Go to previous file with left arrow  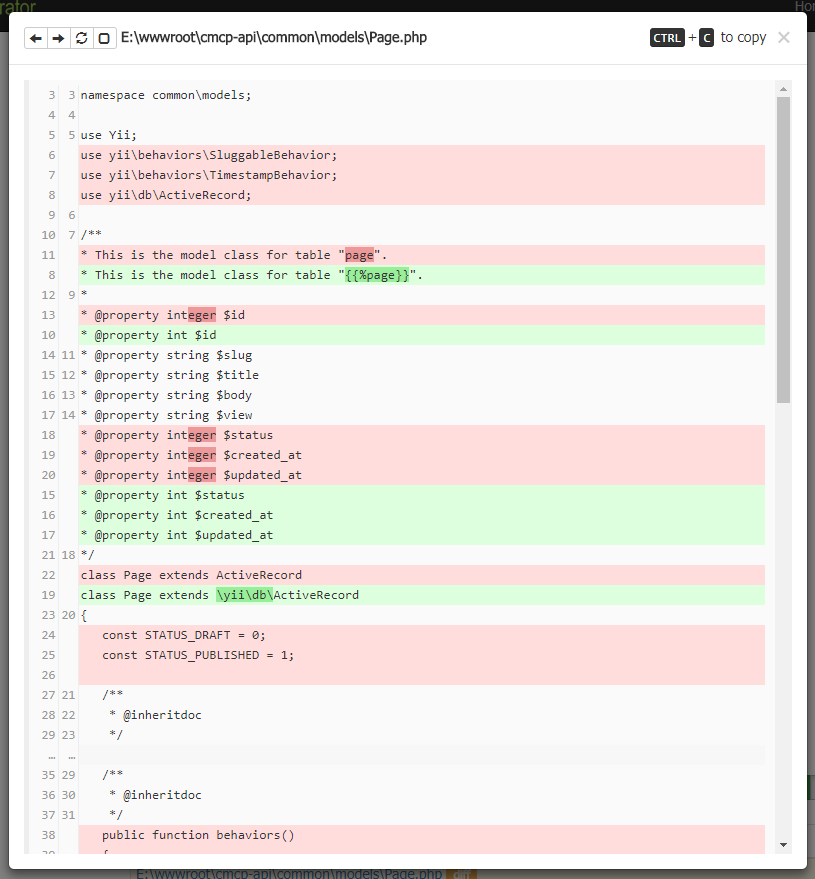point(36,38)
